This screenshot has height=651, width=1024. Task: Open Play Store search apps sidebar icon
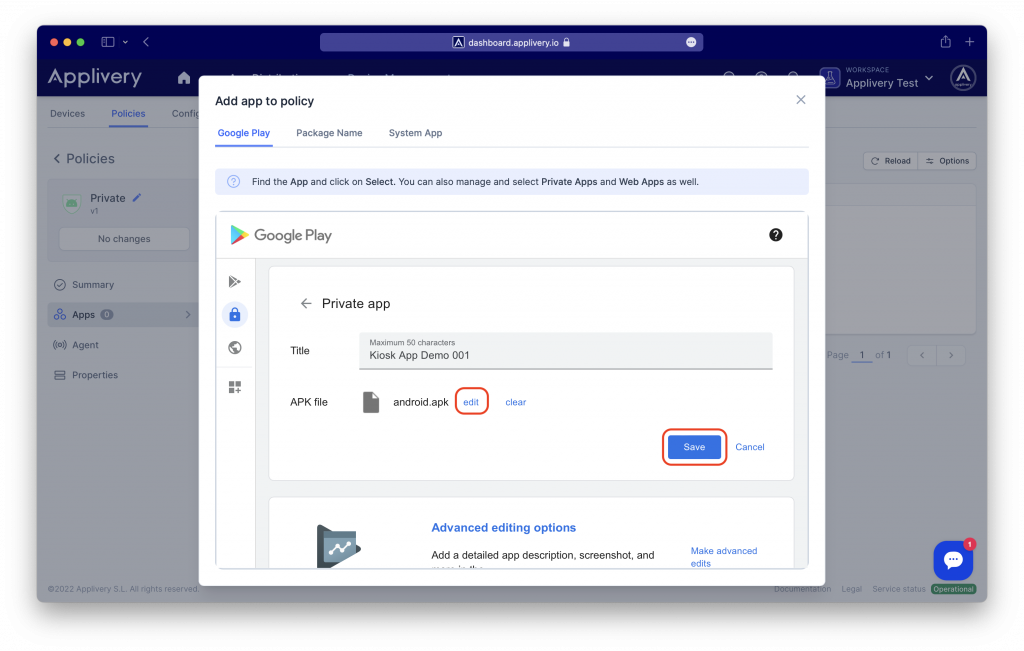coord(235,281)
